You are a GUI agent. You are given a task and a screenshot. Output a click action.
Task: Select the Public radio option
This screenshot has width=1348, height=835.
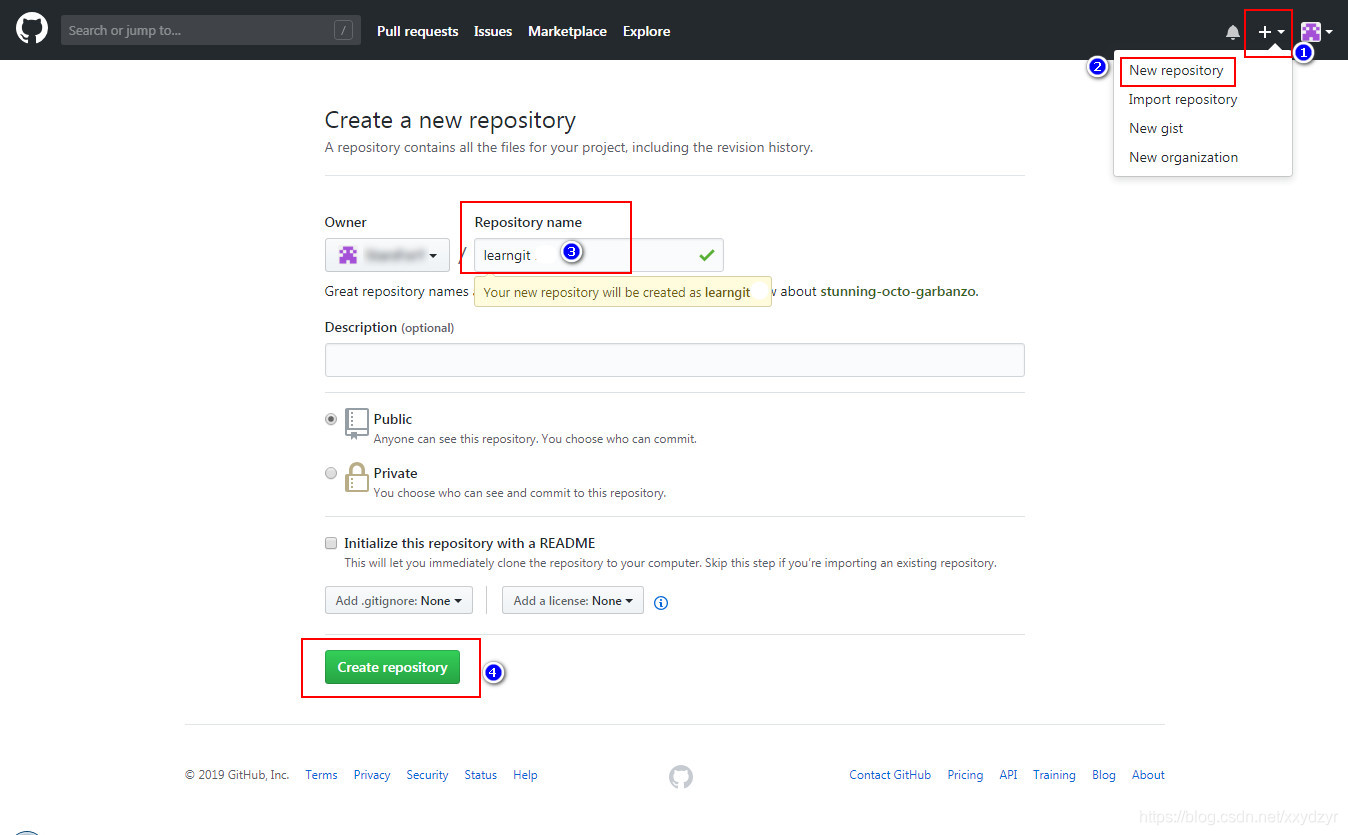331,420
